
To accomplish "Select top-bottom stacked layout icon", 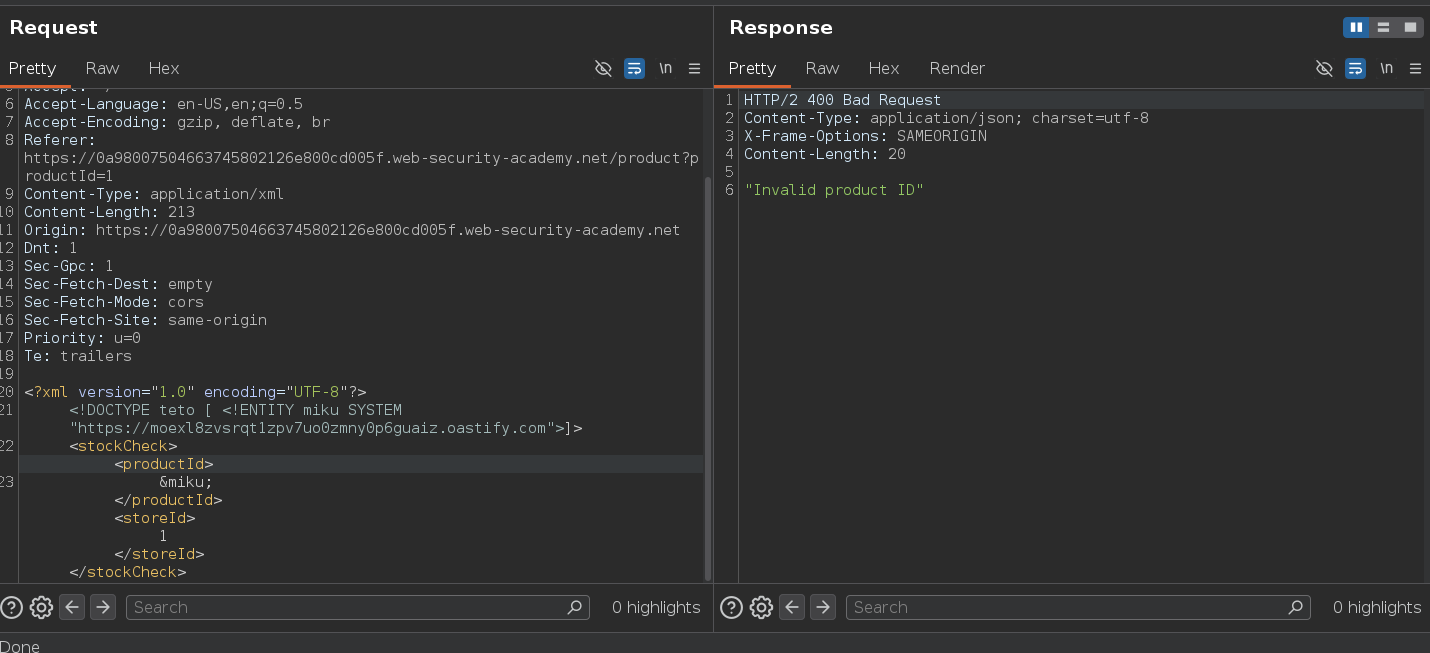I will click(x=1383, y=27).
